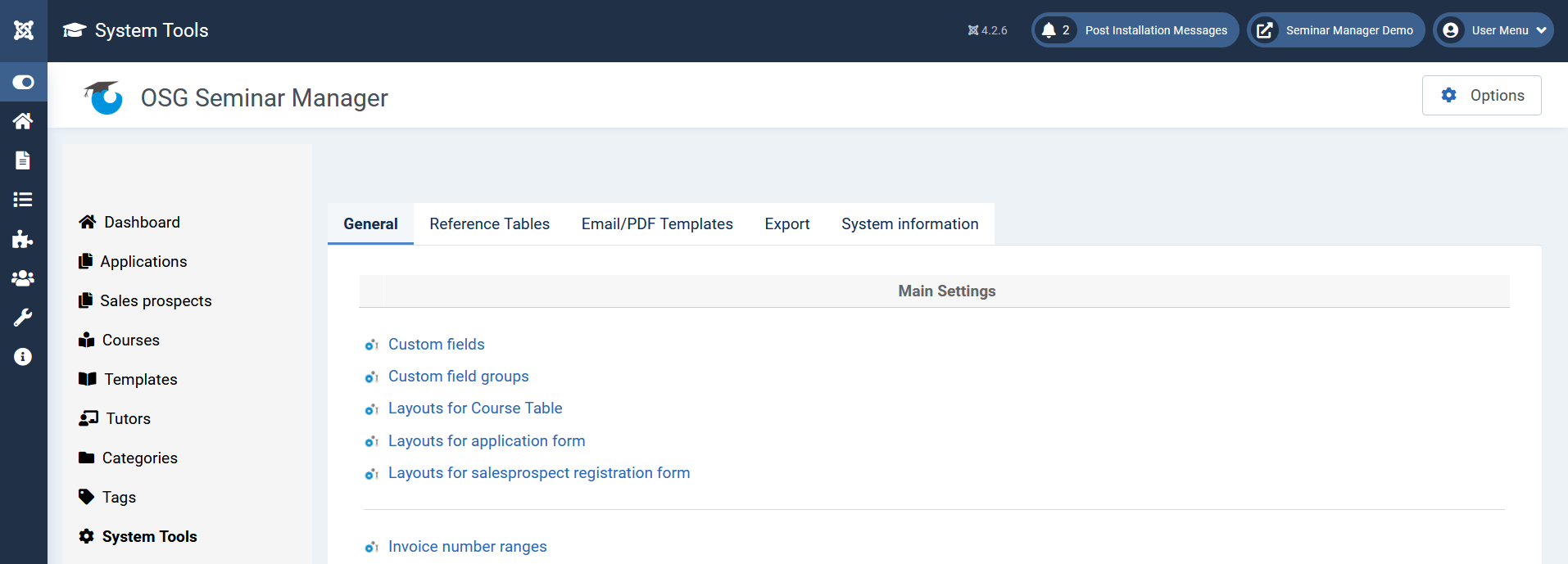Screen dimensions: 1568x564
Task: Open the System information tab
Action: [x=909, y=224]
